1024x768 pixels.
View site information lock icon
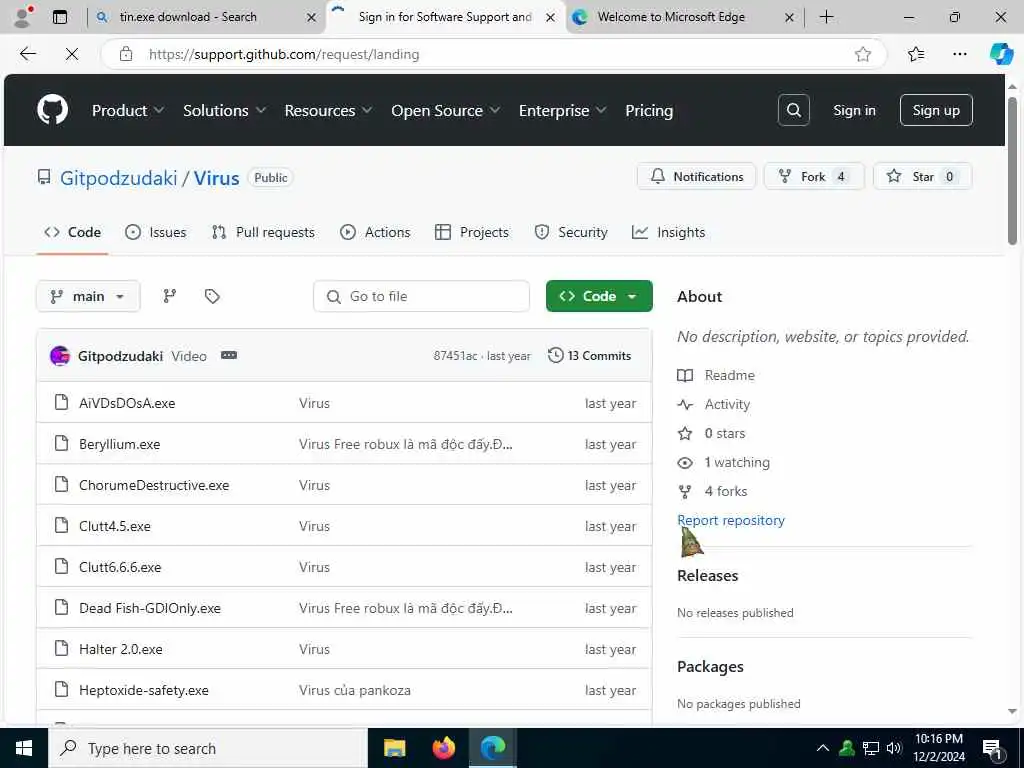coord(126,54)
